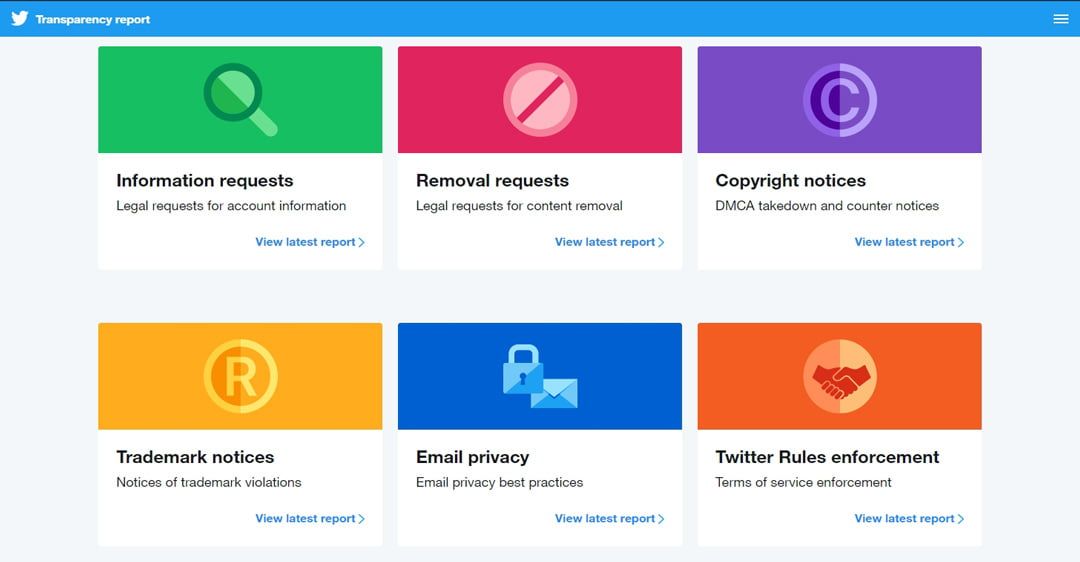View latest report for Removal requests
Image resolution: width=1080 pixels, height=562 pixels.
point(610,242)
